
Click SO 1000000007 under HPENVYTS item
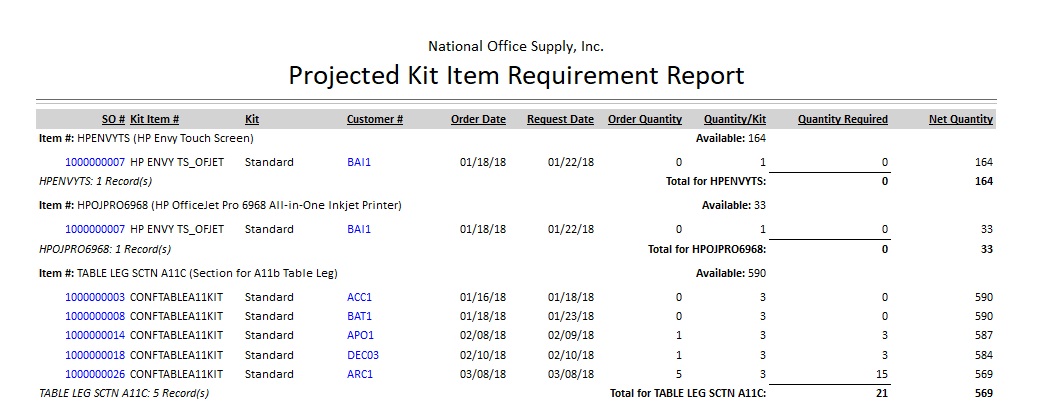(x=95, y=161)
